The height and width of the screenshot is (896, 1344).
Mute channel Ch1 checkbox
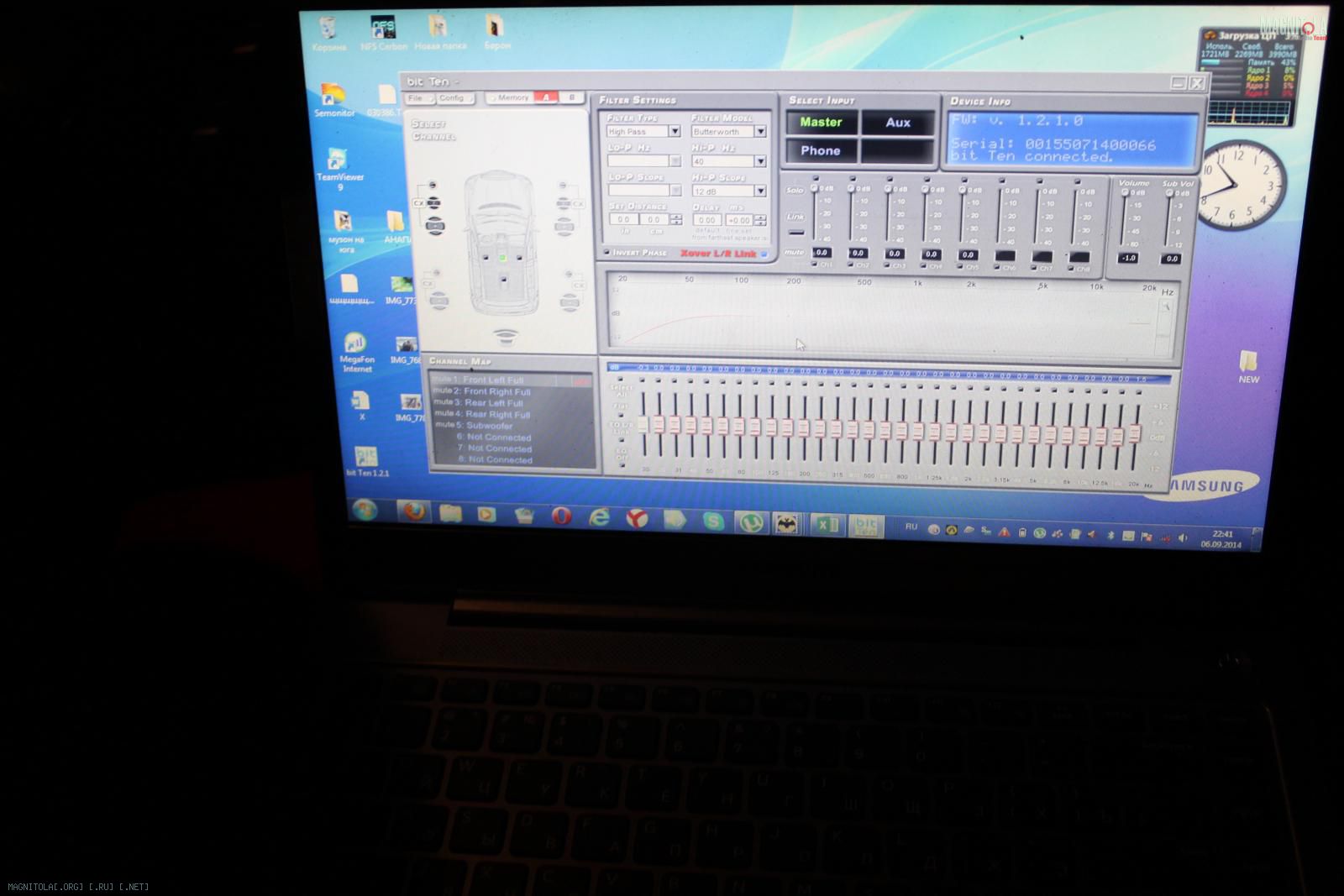pyautogui.click(x=816, y=265)
